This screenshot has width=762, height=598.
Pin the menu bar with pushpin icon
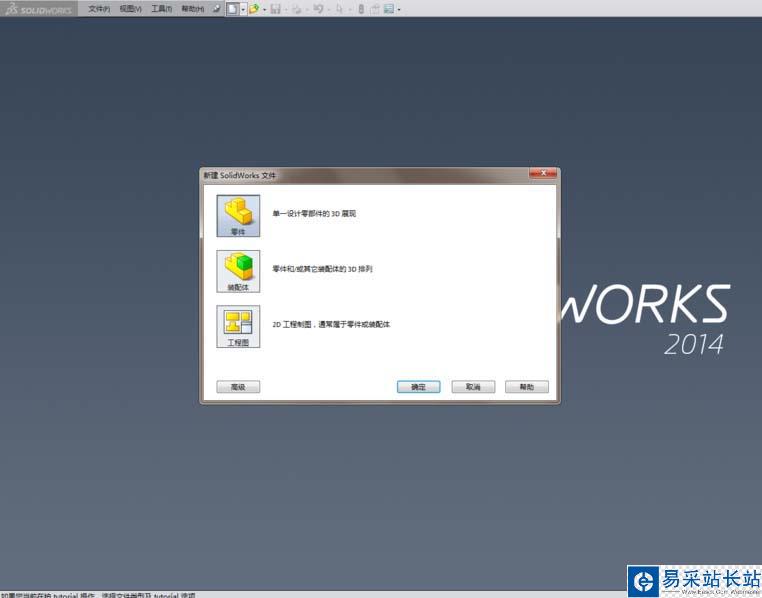coord(216,9)
